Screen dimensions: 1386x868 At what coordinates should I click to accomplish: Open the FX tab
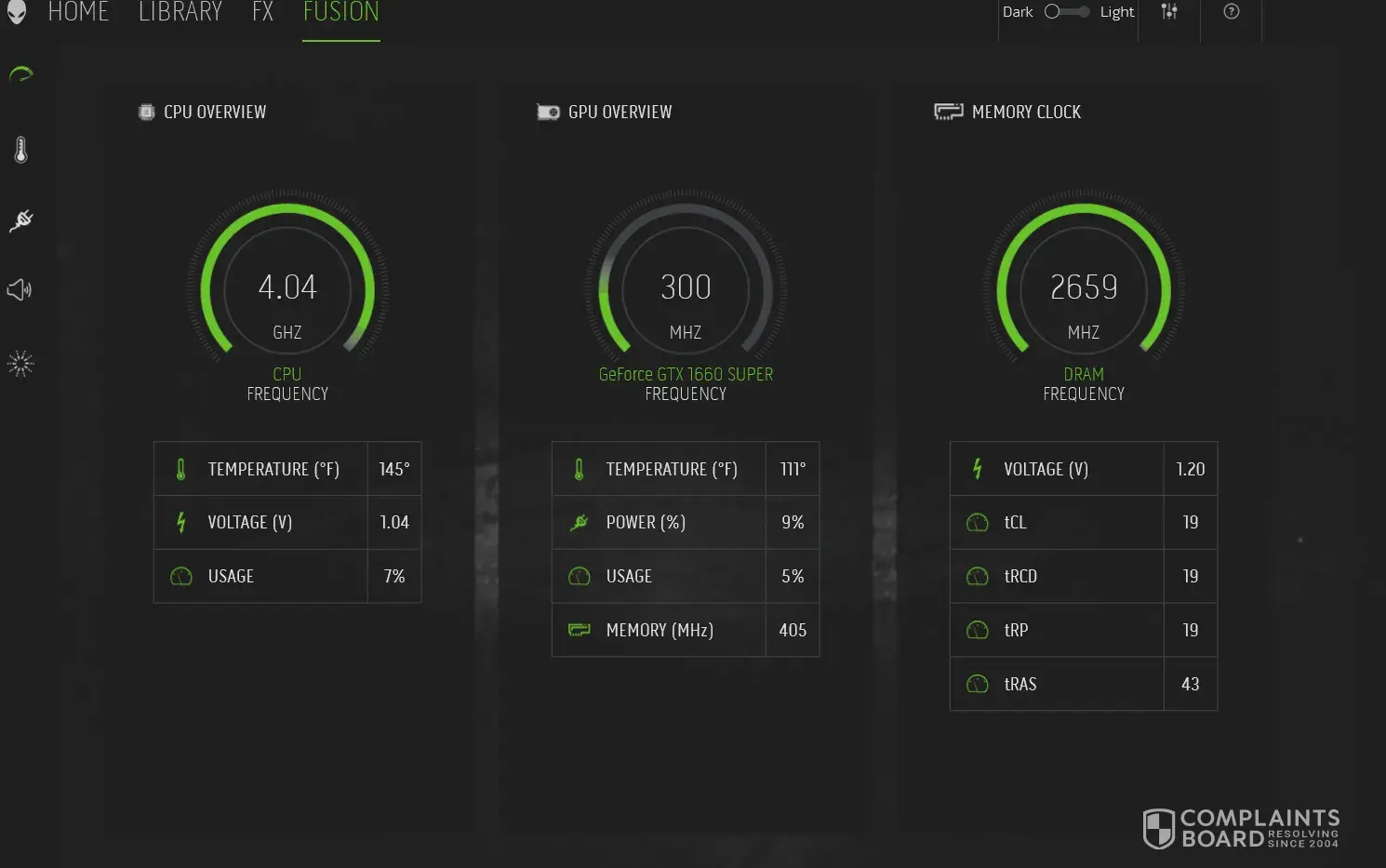[262, 12]
